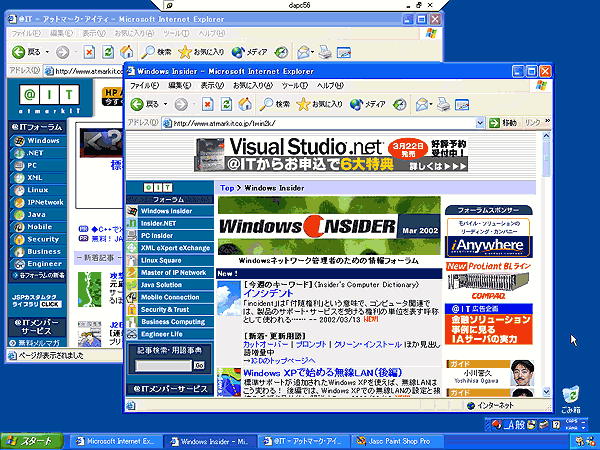Click Go (移動) button beside address bar

tap(503, 123)
